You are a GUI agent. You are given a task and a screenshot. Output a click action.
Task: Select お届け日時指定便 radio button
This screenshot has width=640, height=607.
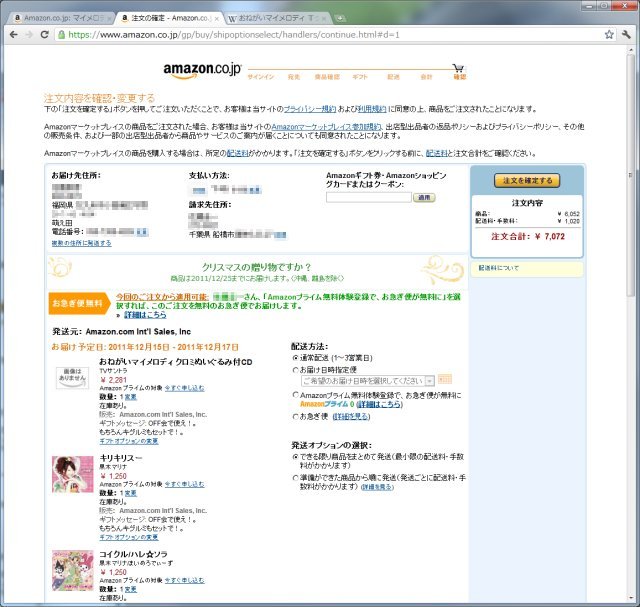(296, 370)
